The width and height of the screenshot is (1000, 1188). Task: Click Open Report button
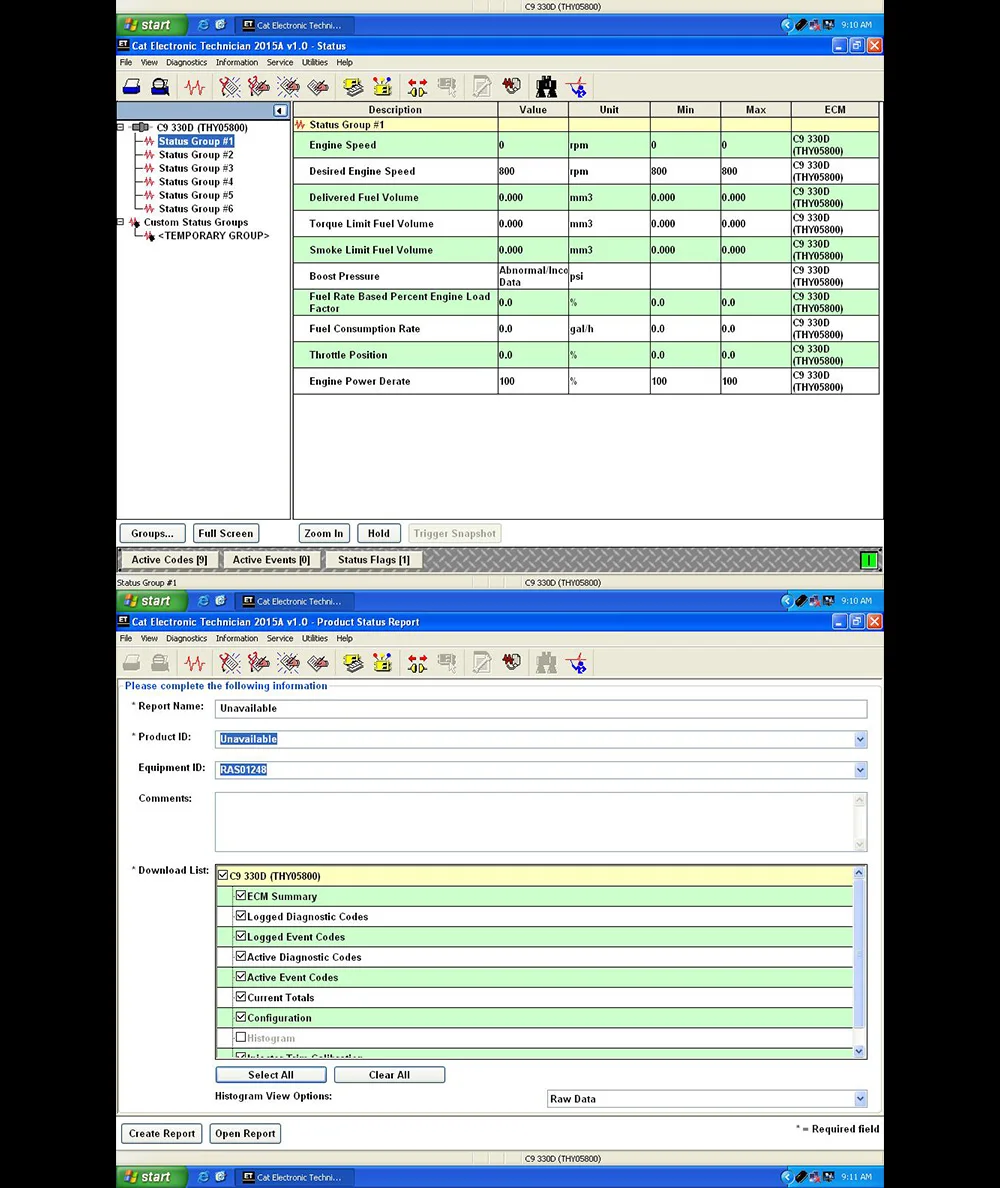[245, 1133]
